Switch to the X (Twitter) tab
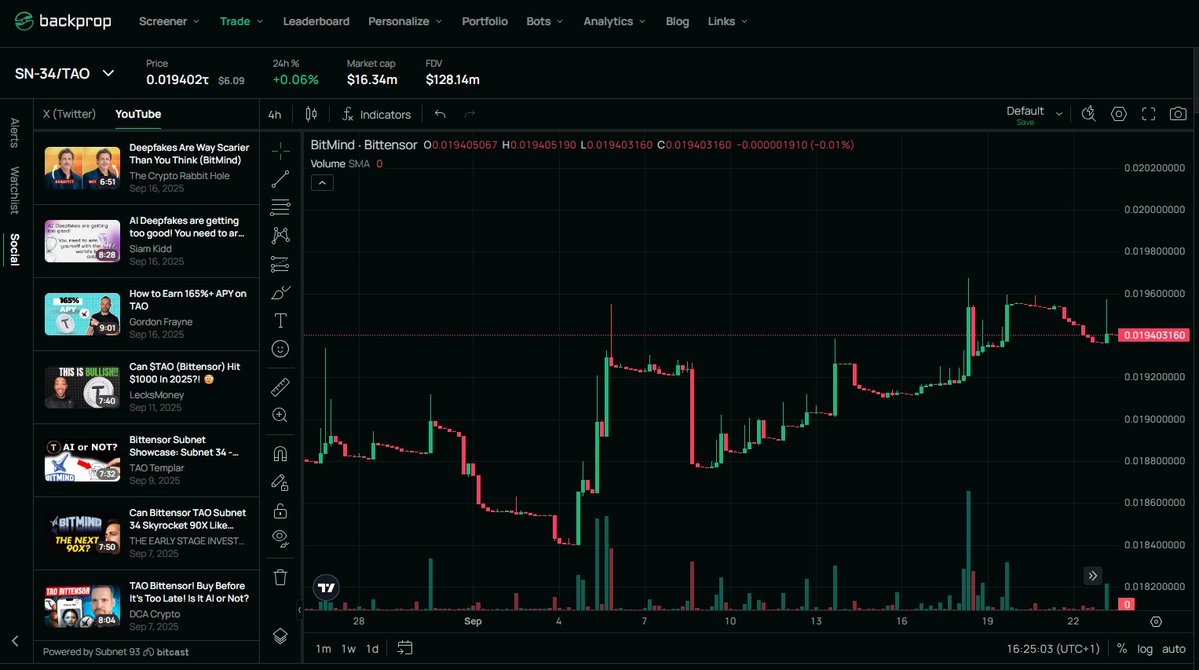Viewport: 1199px width, 670px height. [x=70, y=114]
